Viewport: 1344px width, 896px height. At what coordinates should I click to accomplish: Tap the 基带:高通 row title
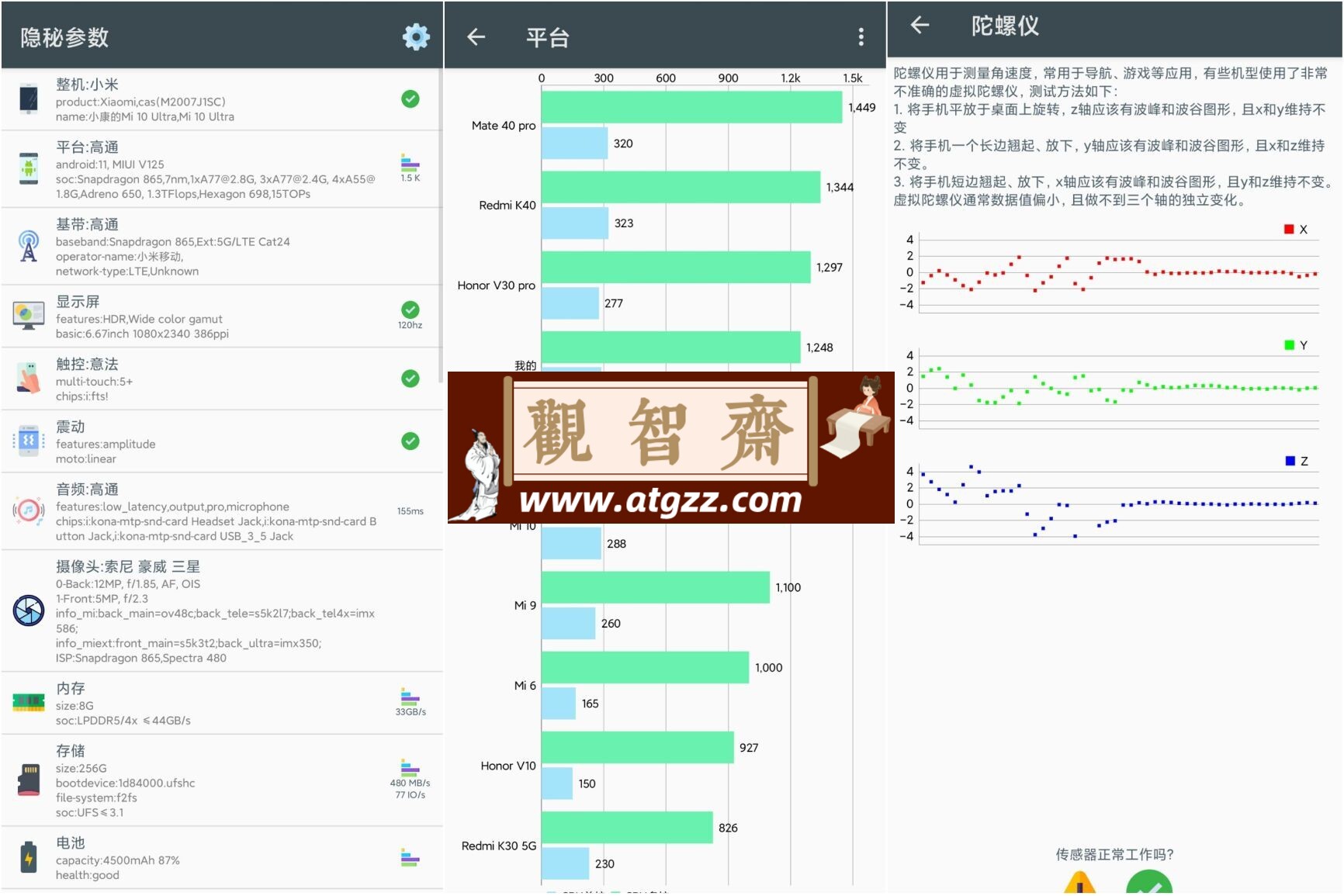point(87,224)
